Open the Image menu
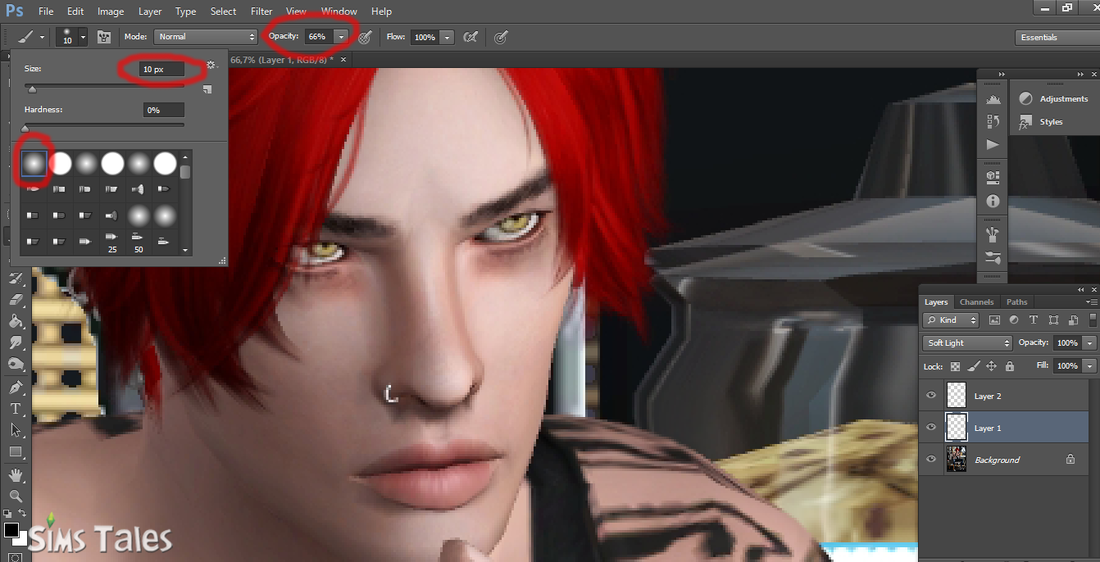1100x562 pixels. pos(111,11)
